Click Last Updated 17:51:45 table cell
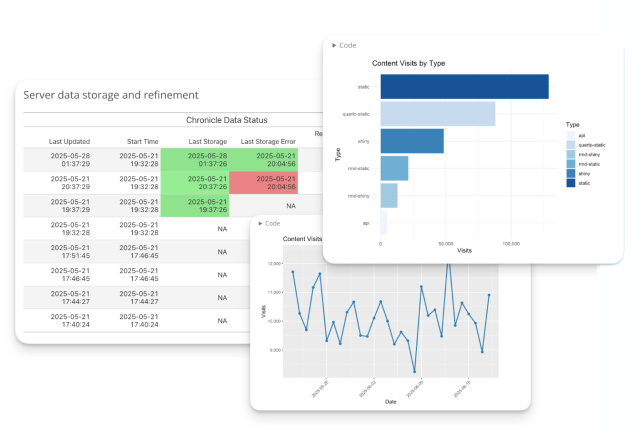The image size is (640, 433). point(71,250)
